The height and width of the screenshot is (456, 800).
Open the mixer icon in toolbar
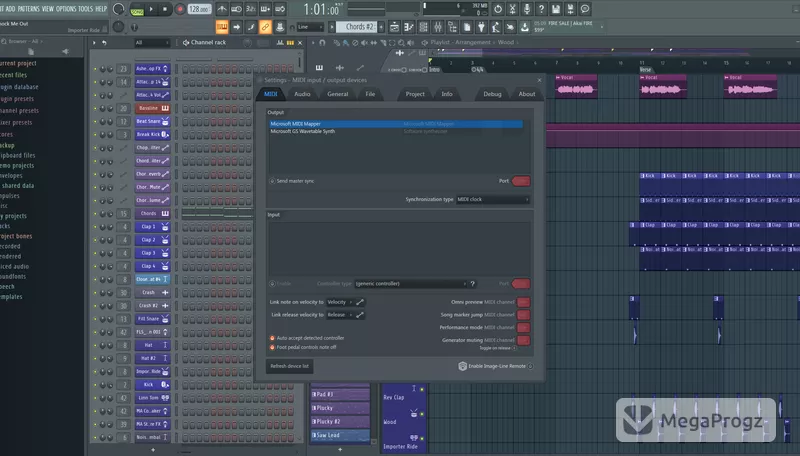[x=438, y=27]
